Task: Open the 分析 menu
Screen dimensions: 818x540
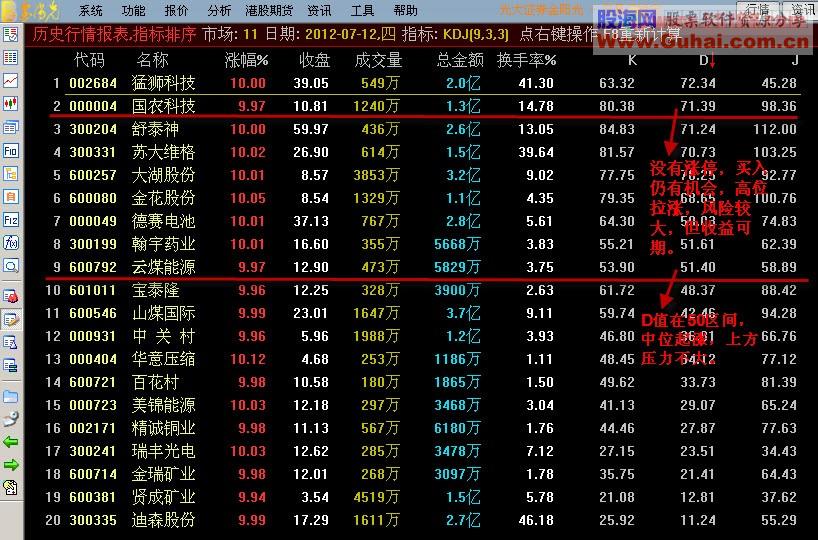Action: [x=219, y=10]
